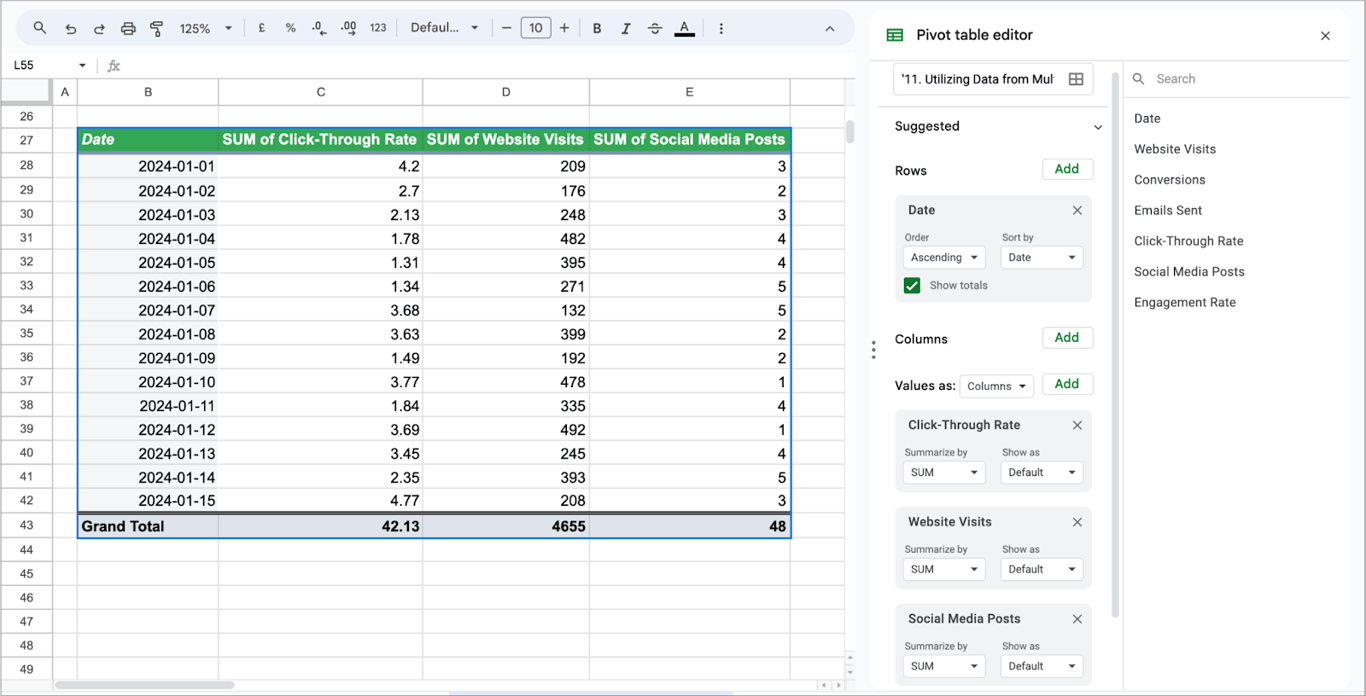Viewport: 1366px width, 696px height.
Task: Open the Values as Columns dropdown
Action: pyautogui.click(x=996, y=386)
